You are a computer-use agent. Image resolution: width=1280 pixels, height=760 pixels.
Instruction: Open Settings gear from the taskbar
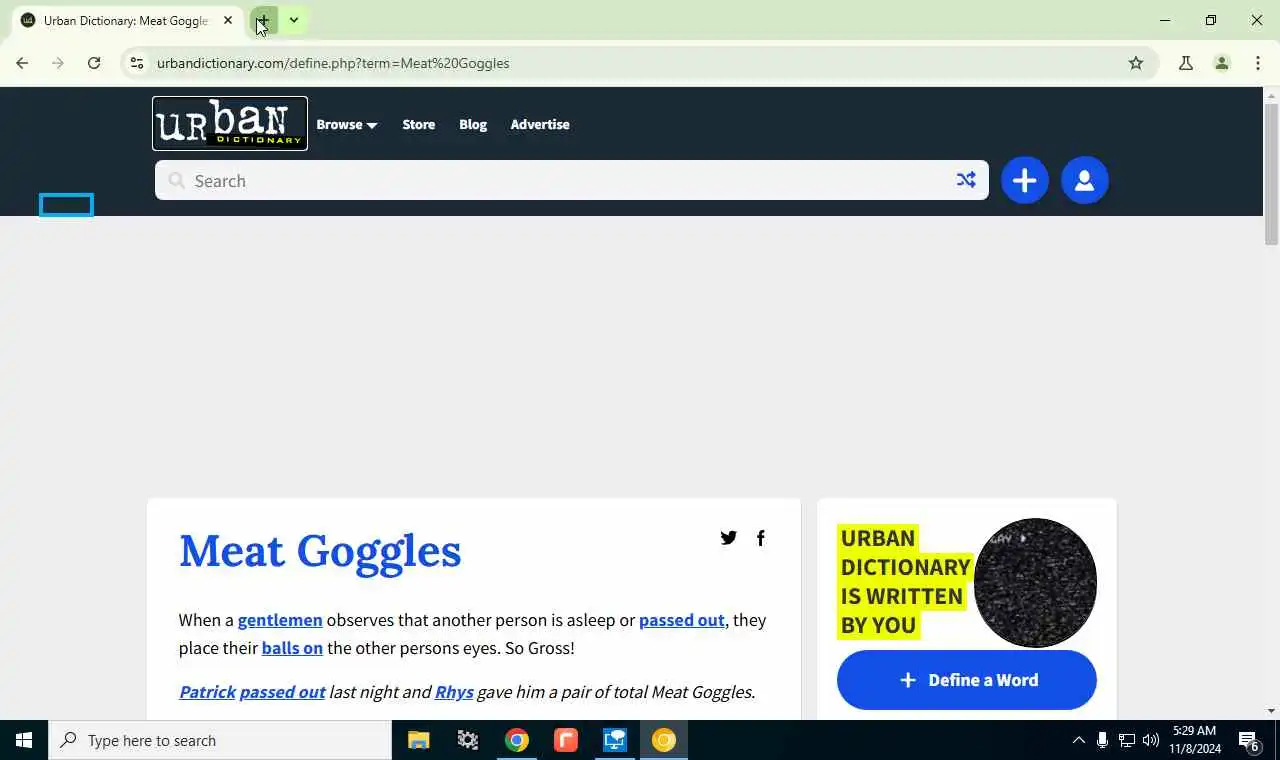click(x=468, y=740)
